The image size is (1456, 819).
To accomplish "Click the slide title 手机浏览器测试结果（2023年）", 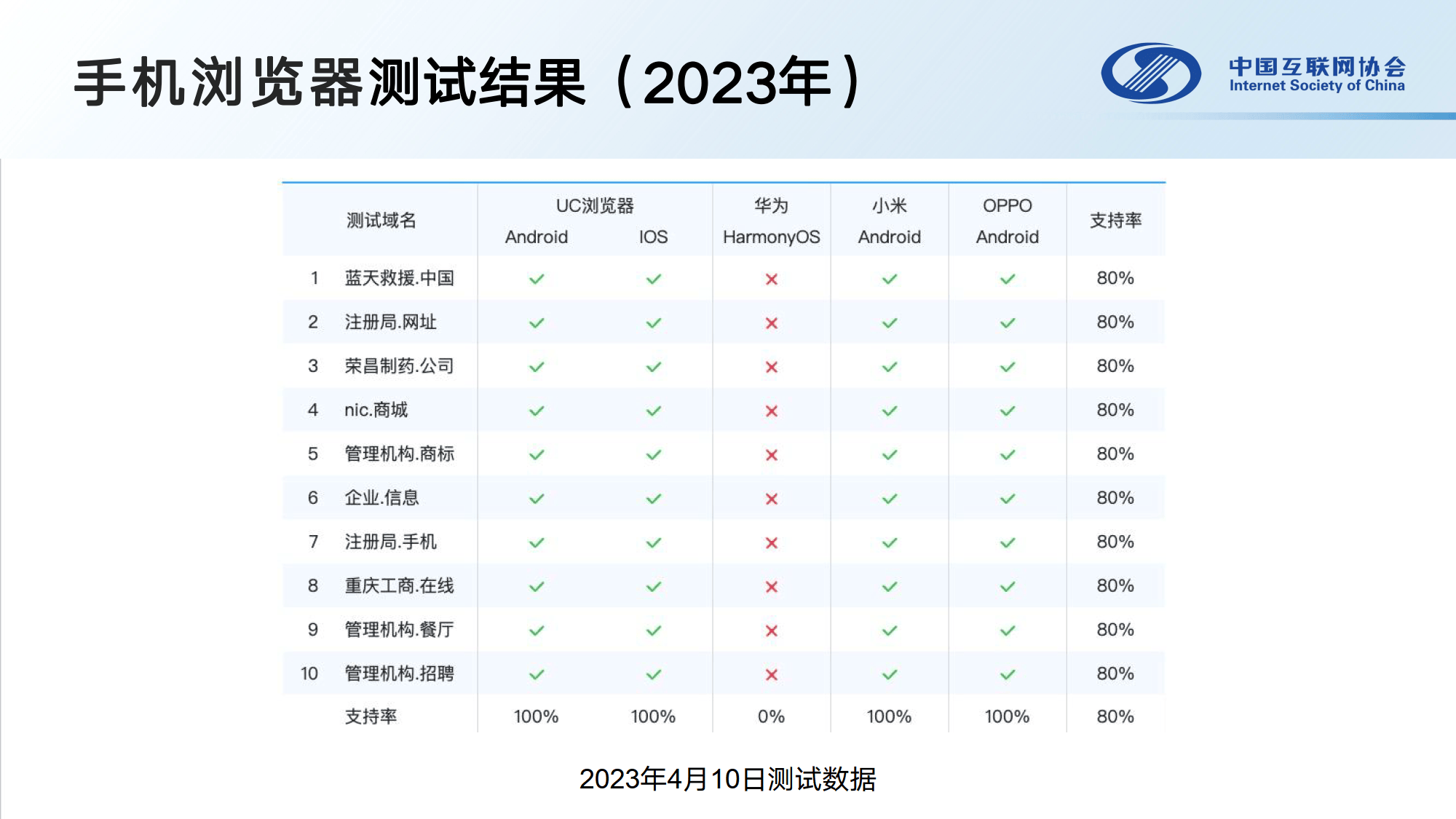I will click(469, 82).
